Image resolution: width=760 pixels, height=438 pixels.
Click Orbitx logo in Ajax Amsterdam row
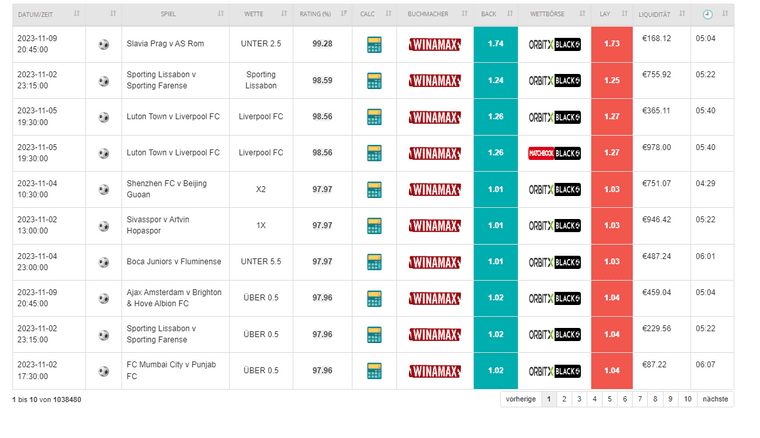tap(554, 298)
